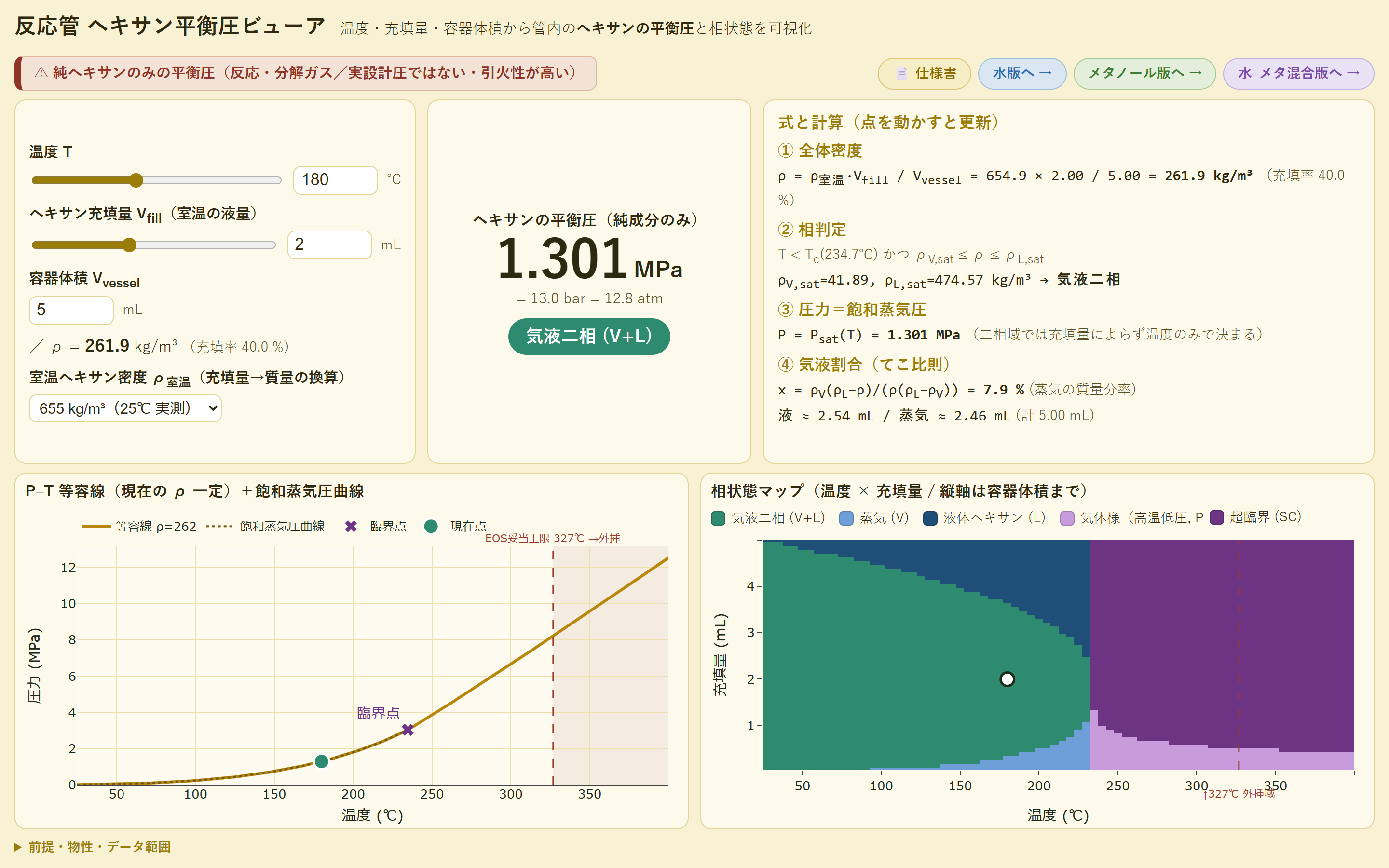Click the green current point on P–T chart
The image size is (1389, 868).
[x=321, y=761]
